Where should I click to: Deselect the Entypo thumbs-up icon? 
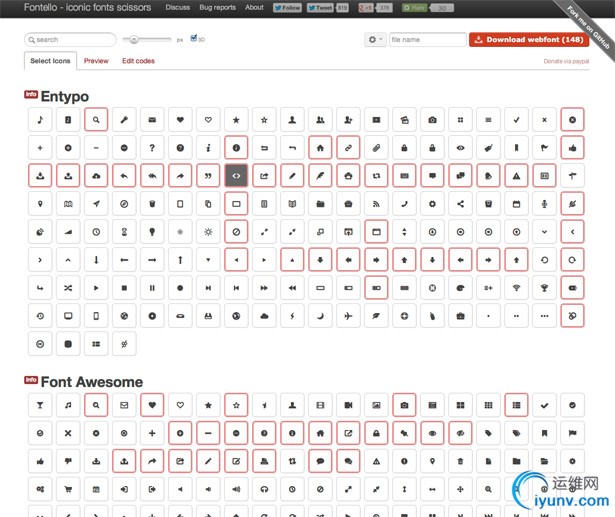(x=572, y=148)
